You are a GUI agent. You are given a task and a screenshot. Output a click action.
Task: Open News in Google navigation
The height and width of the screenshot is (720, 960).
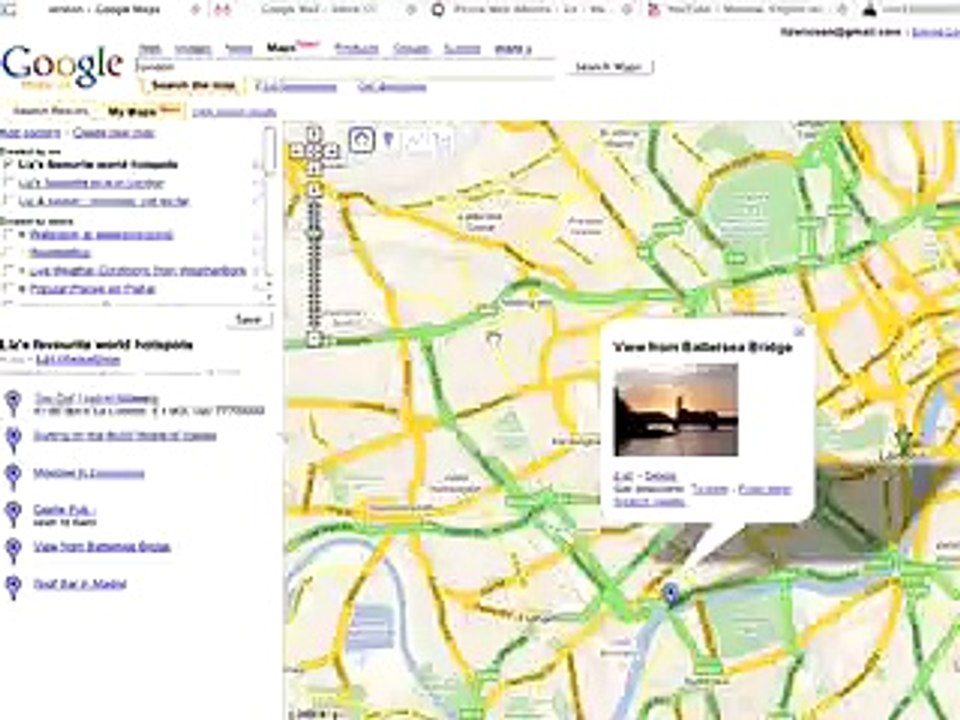click(x=239, y=49)
